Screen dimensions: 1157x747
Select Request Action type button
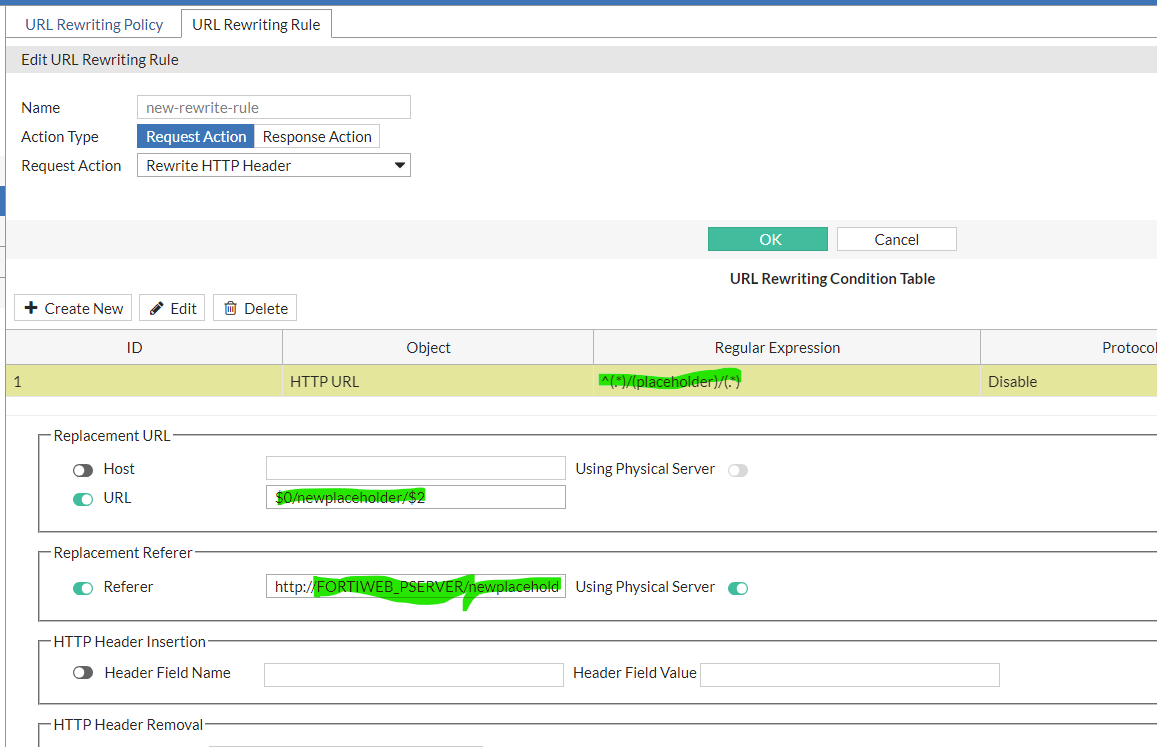tap(196, 137)
